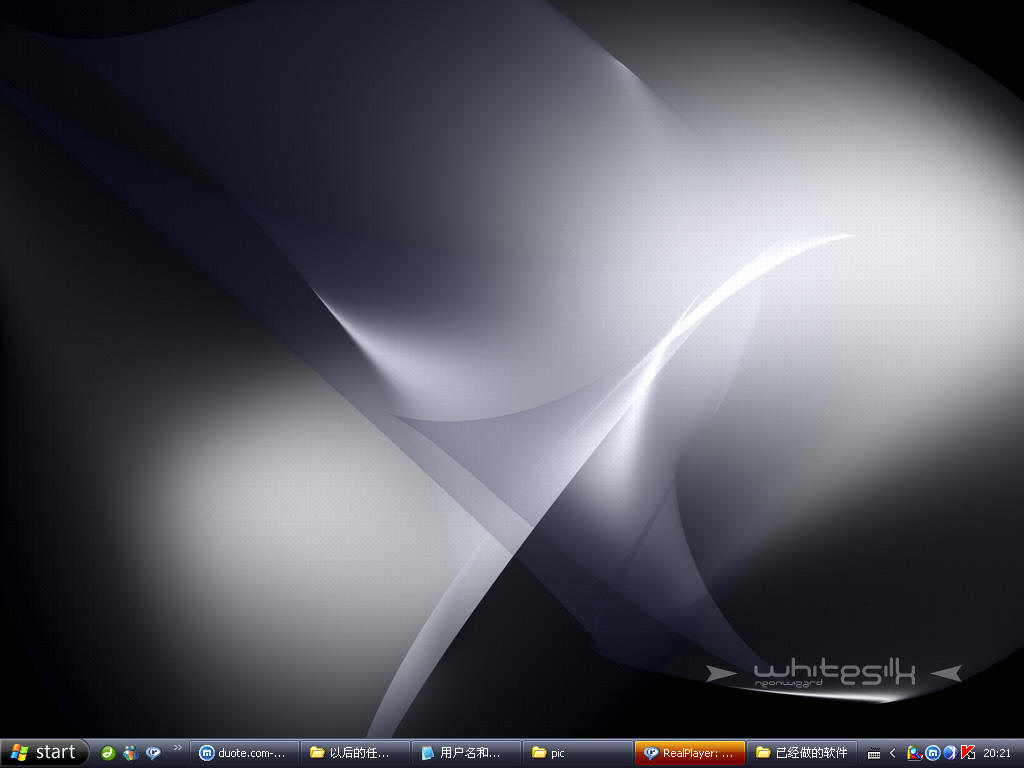Viewport: 1024px width, 768px height.
Task: Activate the flashing RealPlayer taskbar button
Action: pyautogui.click(x=689, y=753)
